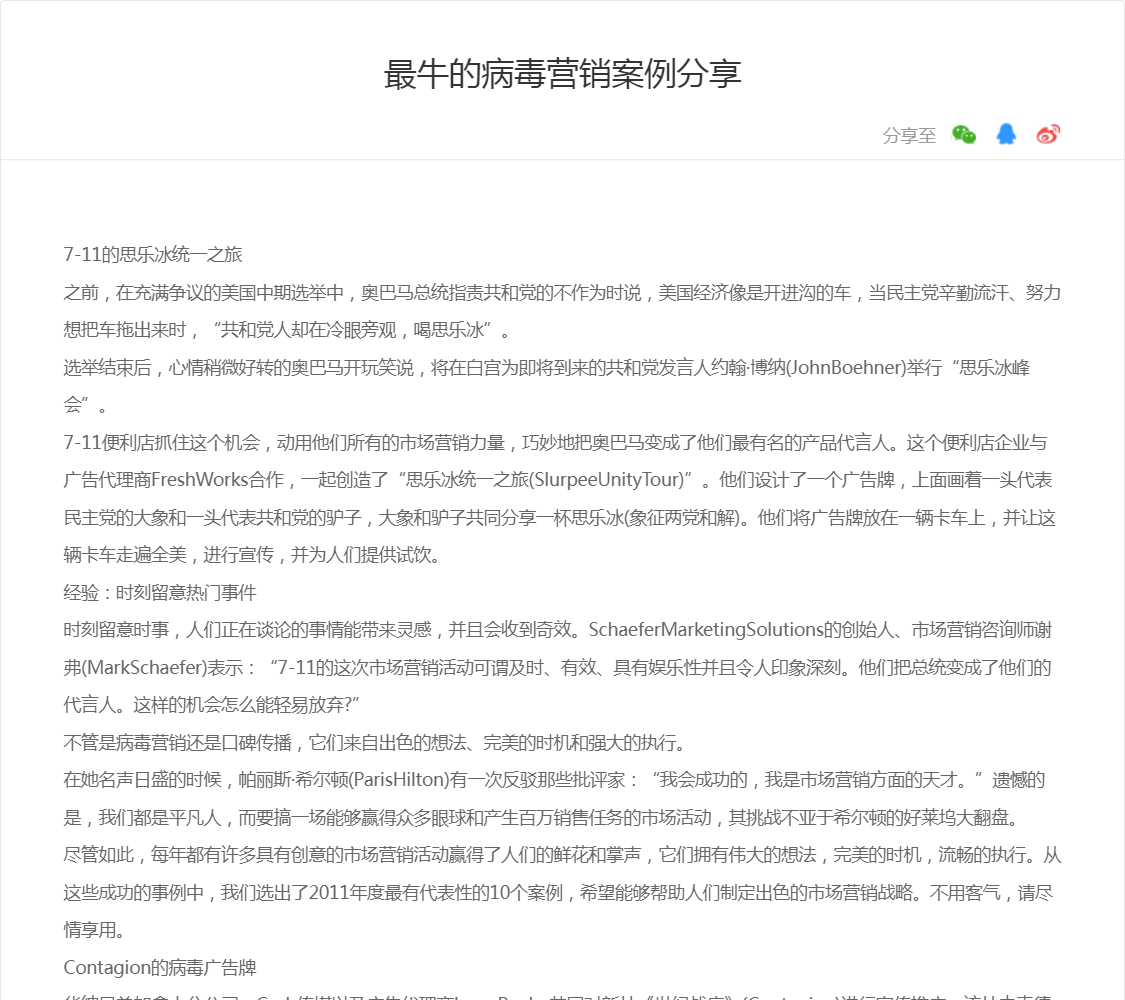
Task: Click the sentence starting 不管是病毒营销还是口碑传播
Action: (375, 742)
